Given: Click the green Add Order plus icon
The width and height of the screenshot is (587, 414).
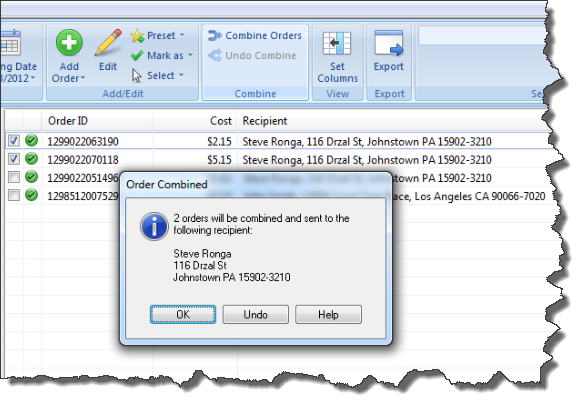Looking at the screenshot, I should point(69,42).
